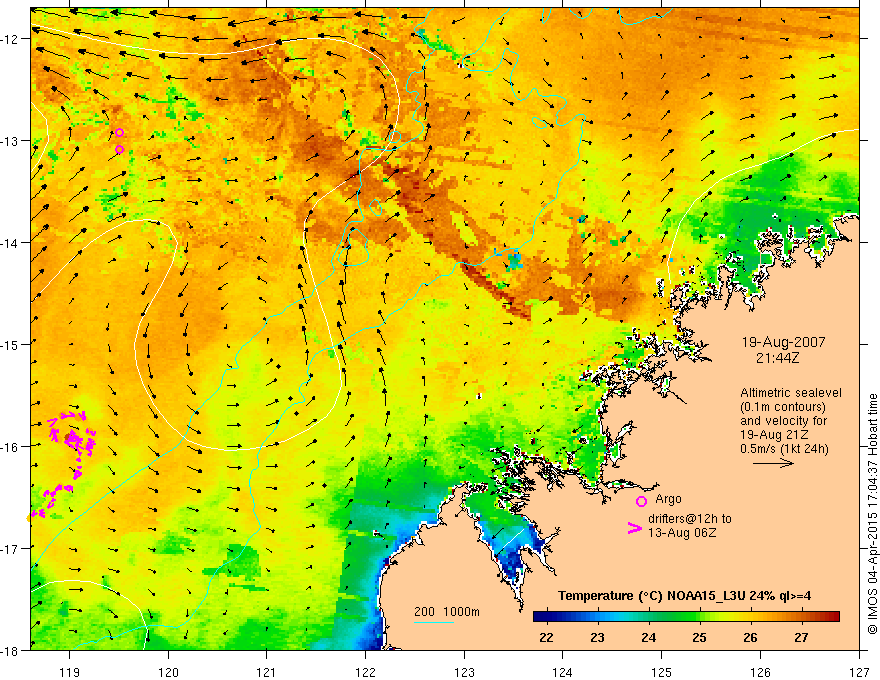The image size is (880, 680).
Task: Click latitude axis label -15
Action: click(11, 344)
